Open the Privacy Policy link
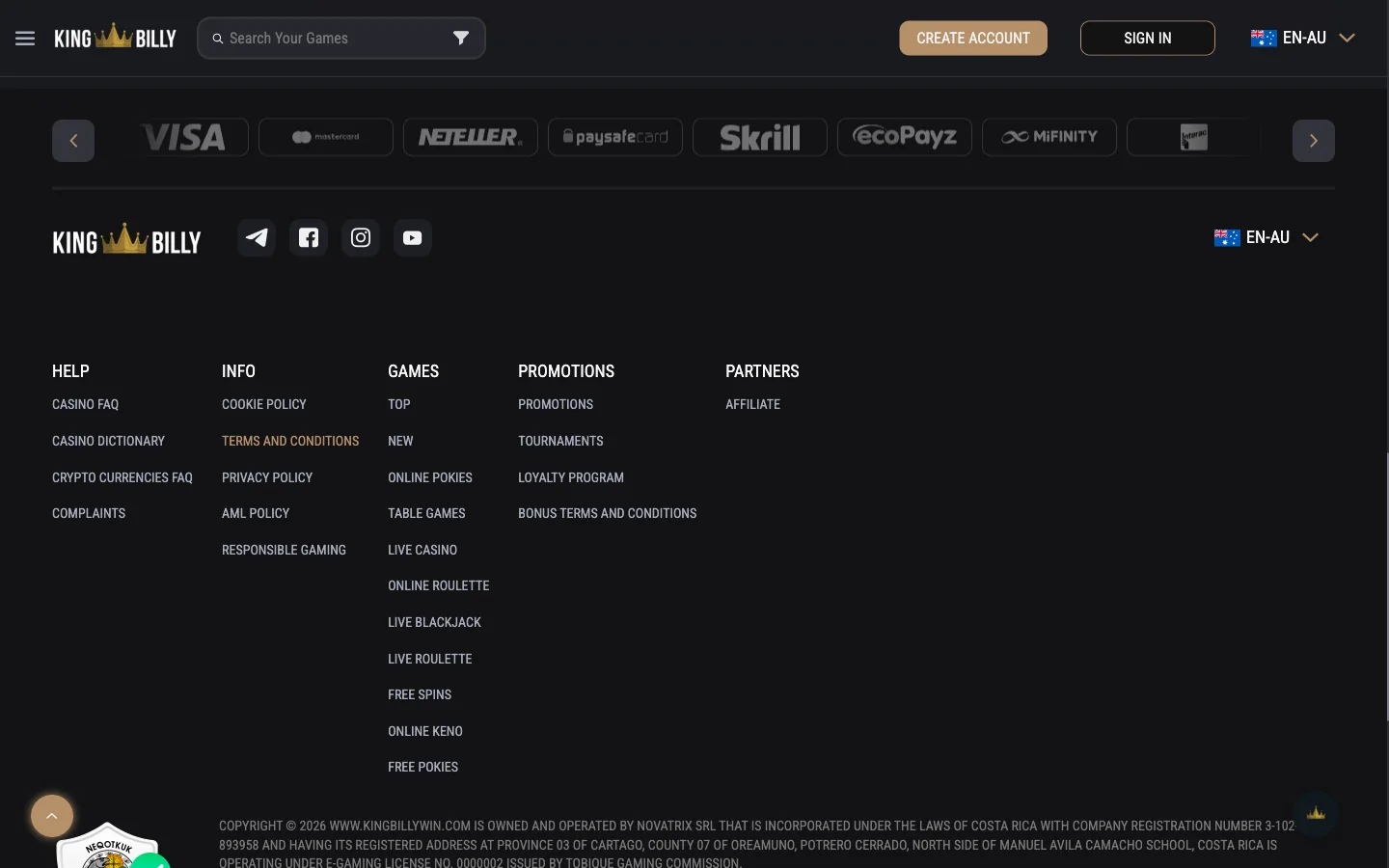This screenshot has height=868, width=1389. (267, 477)
